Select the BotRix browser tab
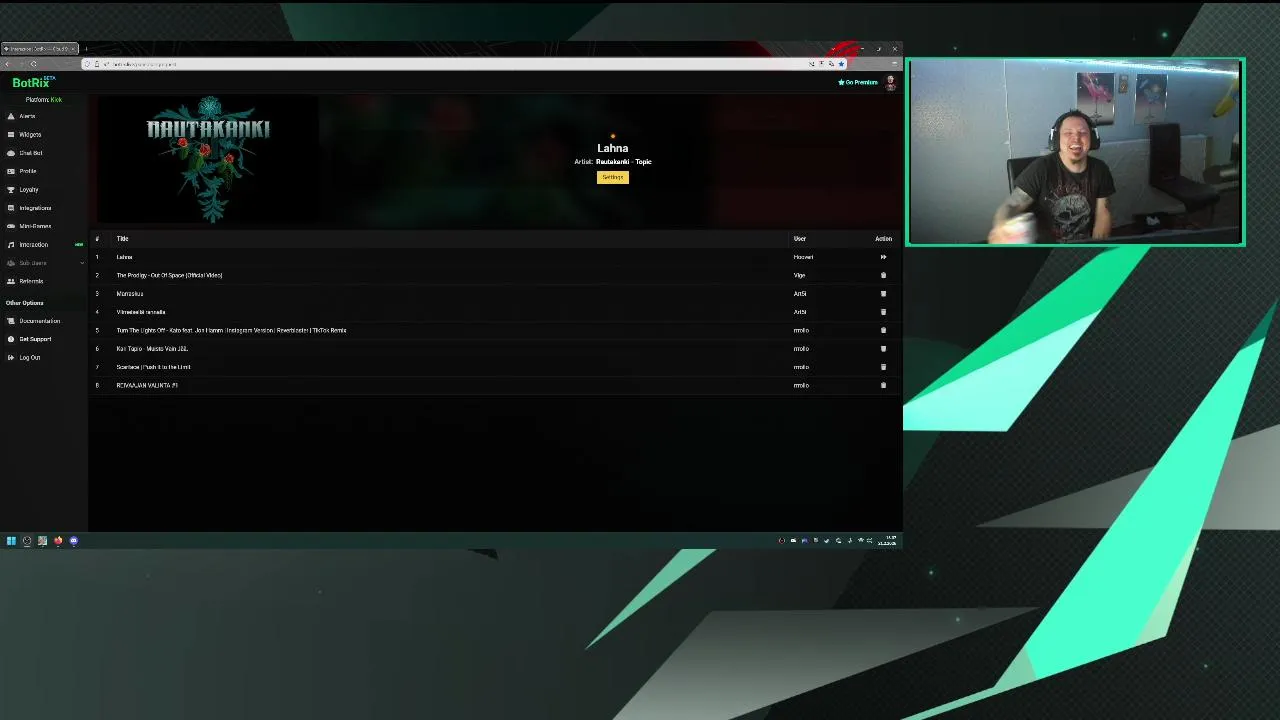This screenshot has width=1280, height=720. pos(40,48)
